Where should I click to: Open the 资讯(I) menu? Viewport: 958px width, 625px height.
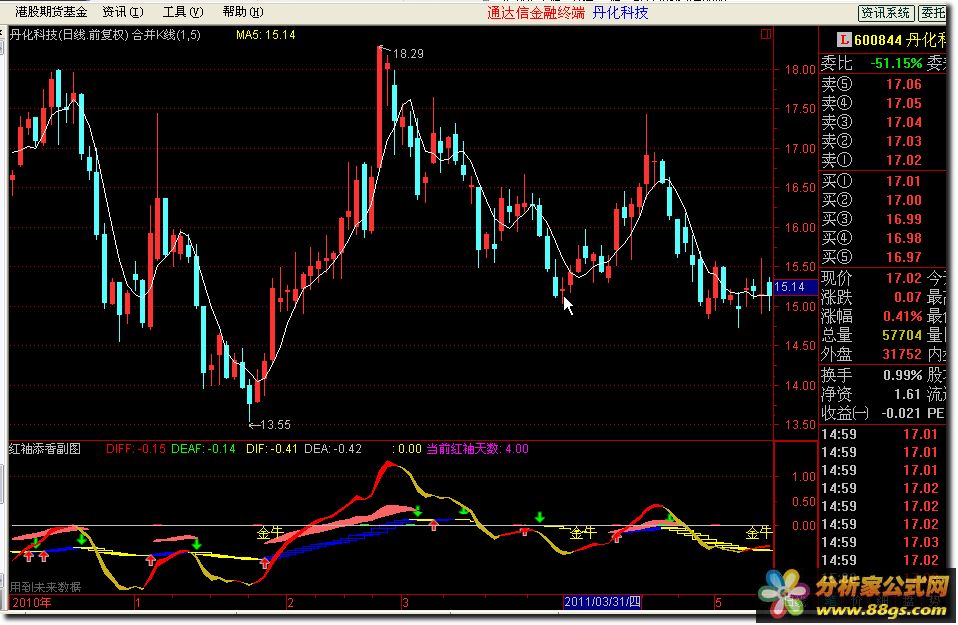point(123,12)
